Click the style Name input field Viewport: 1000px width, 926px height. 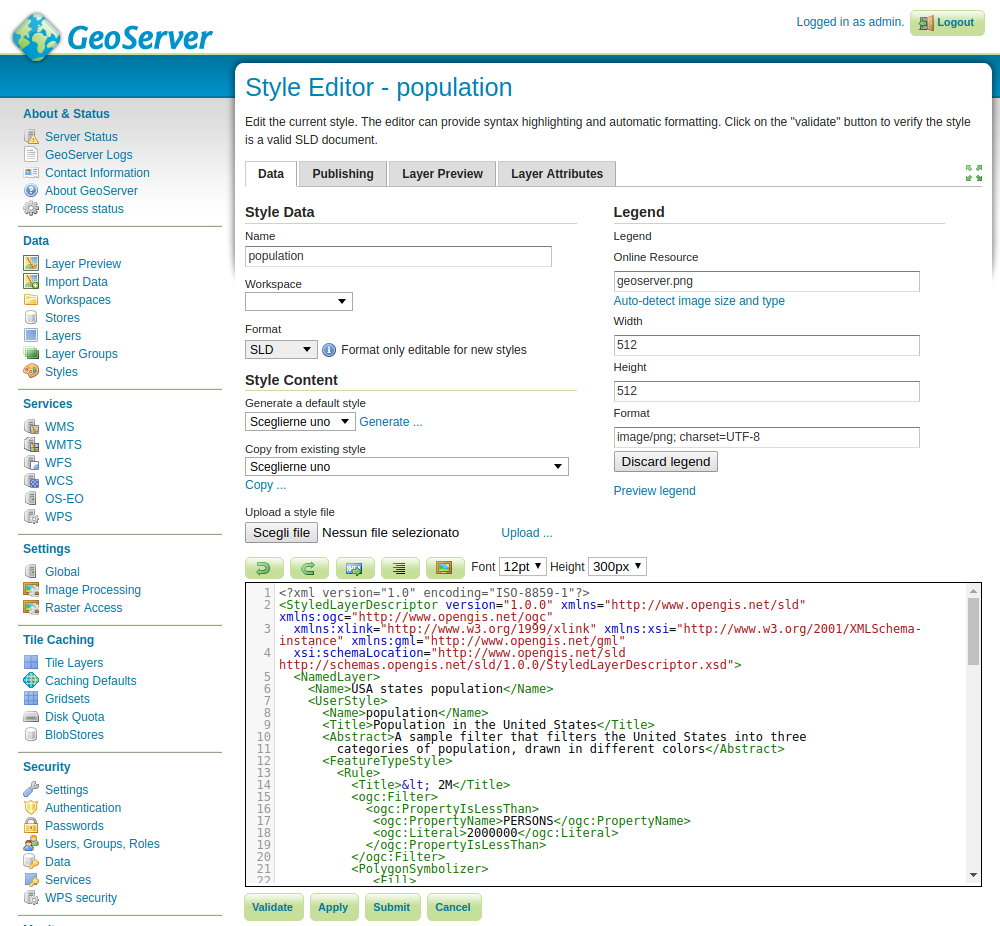[398, 256]
